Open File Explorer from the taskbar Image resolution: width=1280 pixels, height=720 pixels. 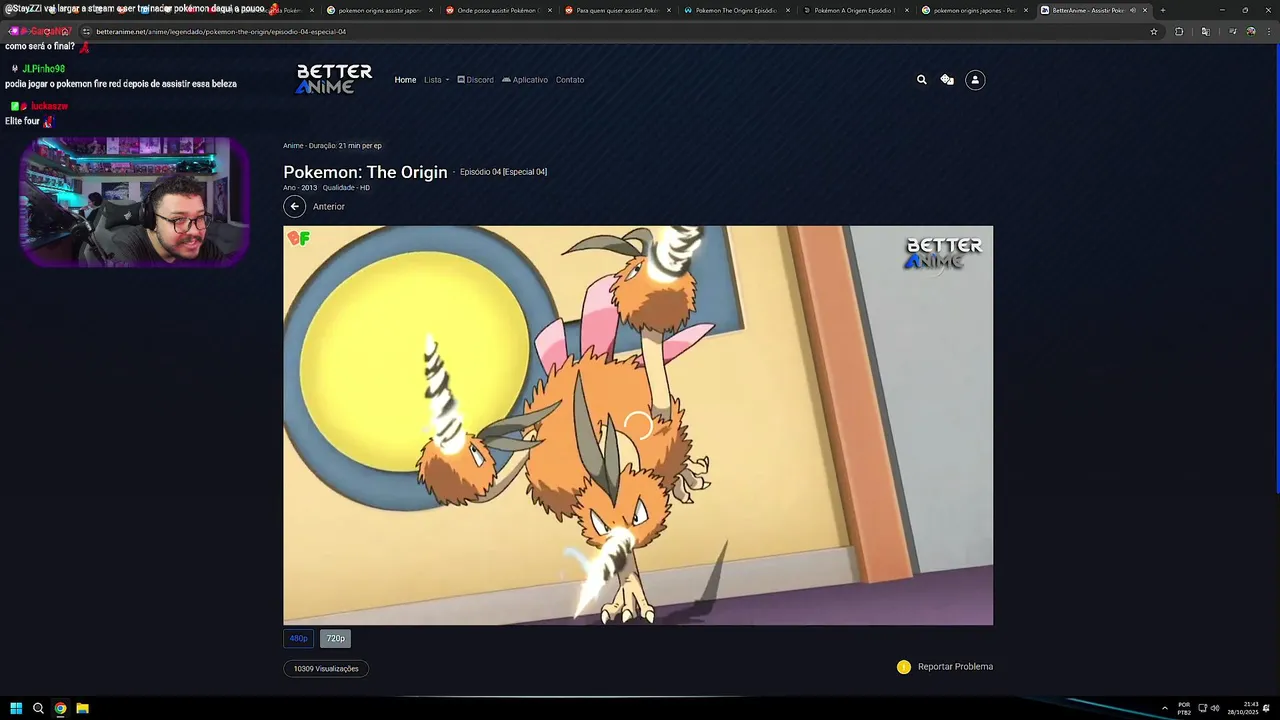[82, 708]
